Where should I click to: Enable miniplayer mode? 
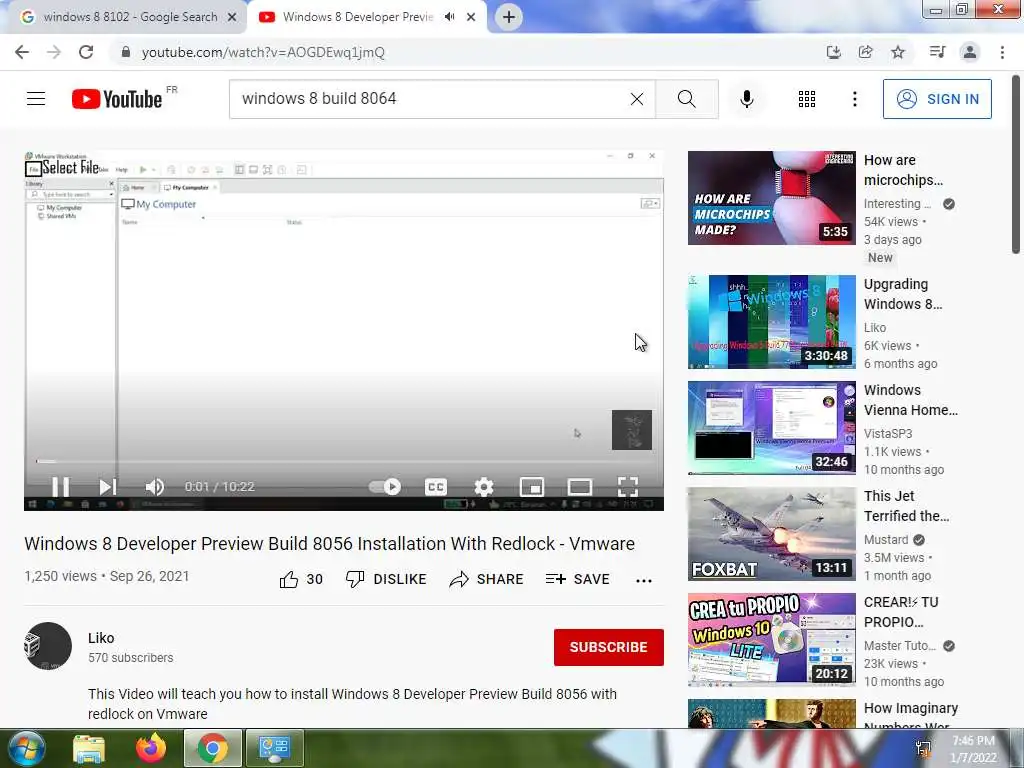point(532,487)
